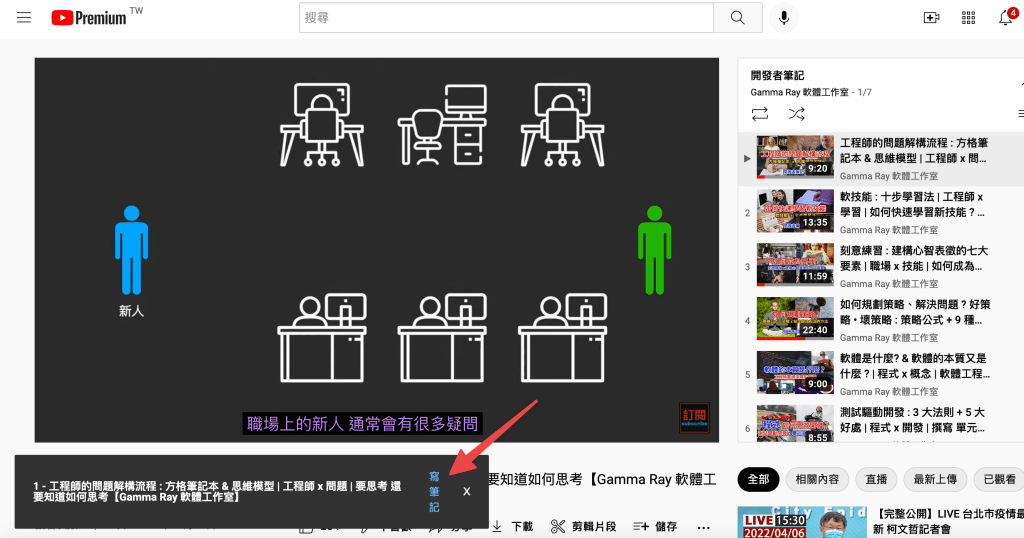This screenshot has width=1024, height=538.
Task: Click the subscribe watermark in video corner
Action: point(693,418)
